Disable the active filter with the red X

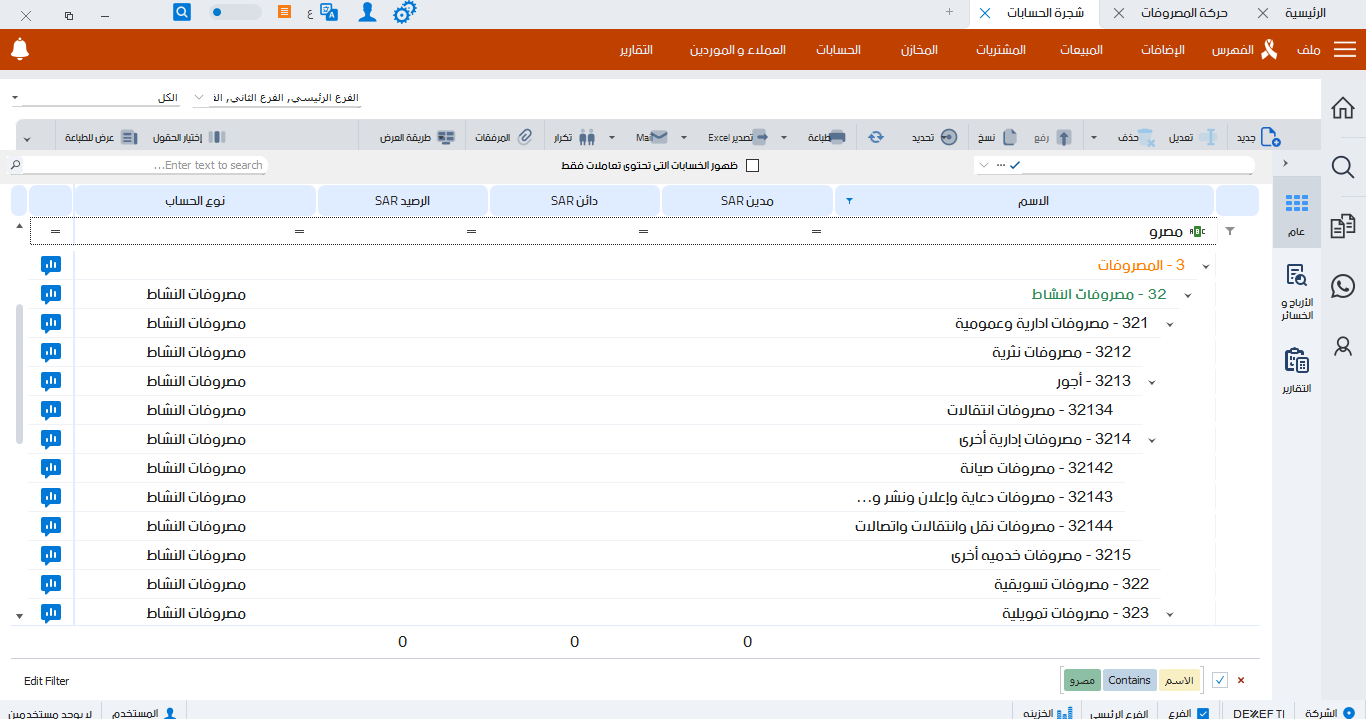[x=1240, y=679]
